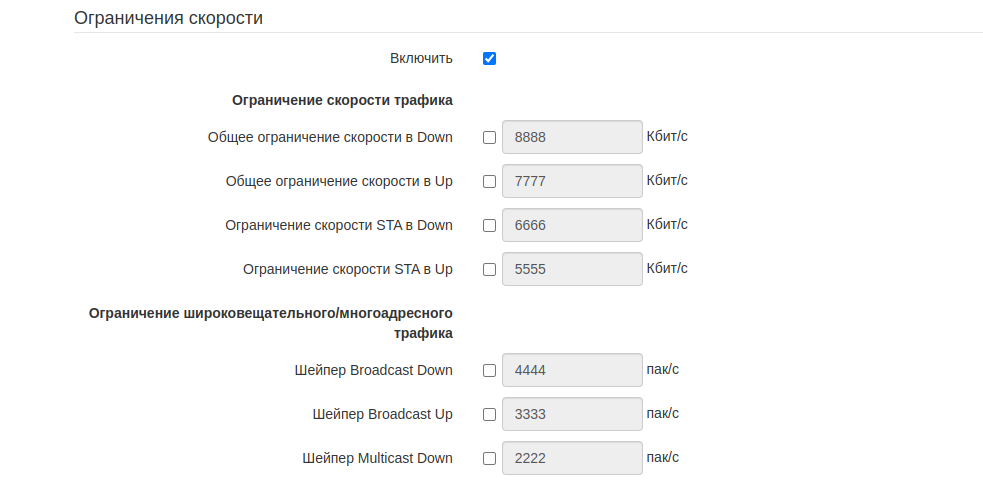Select Multicast Down field showing 2222

coord(571,458)
